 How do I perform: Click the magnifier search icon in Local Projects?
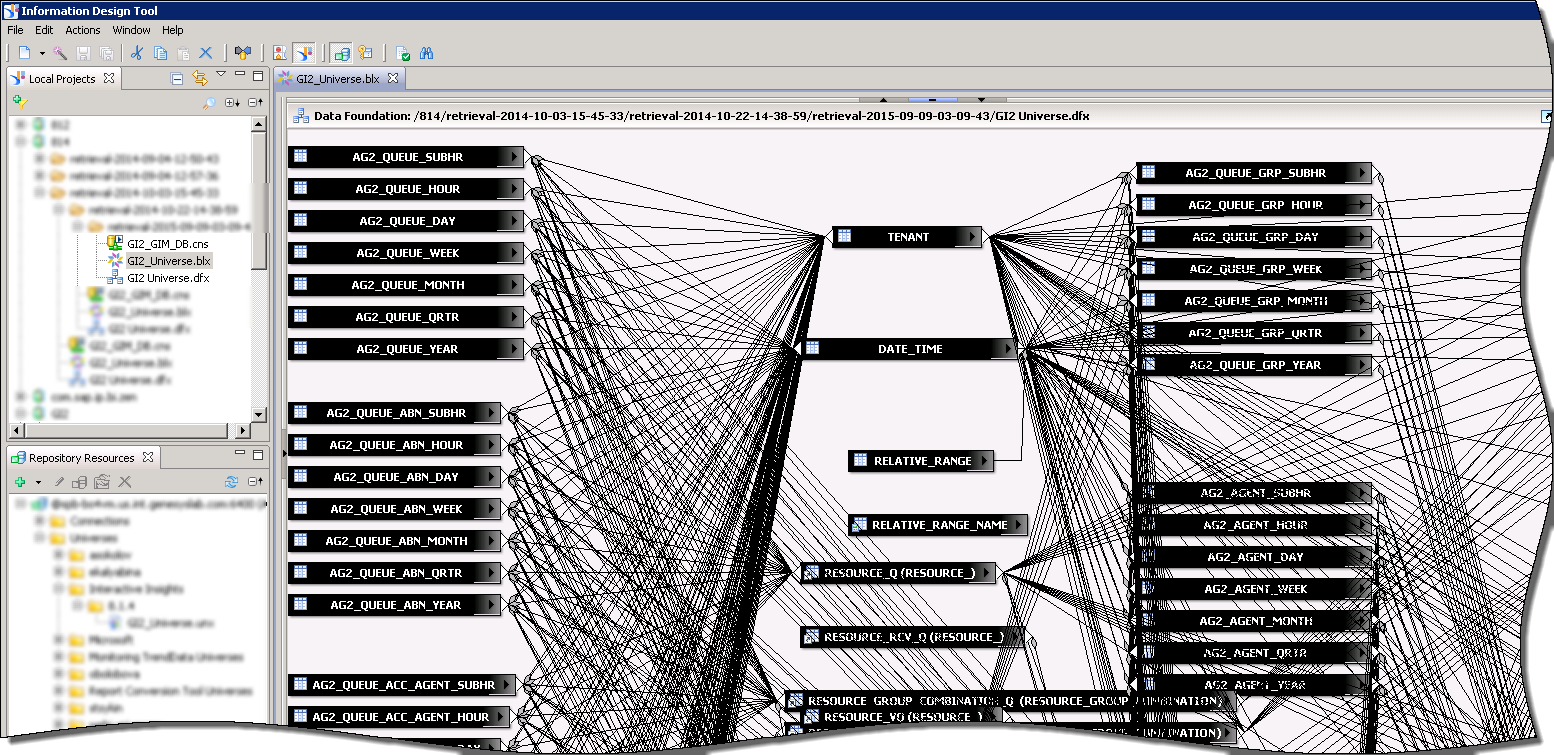209,102
